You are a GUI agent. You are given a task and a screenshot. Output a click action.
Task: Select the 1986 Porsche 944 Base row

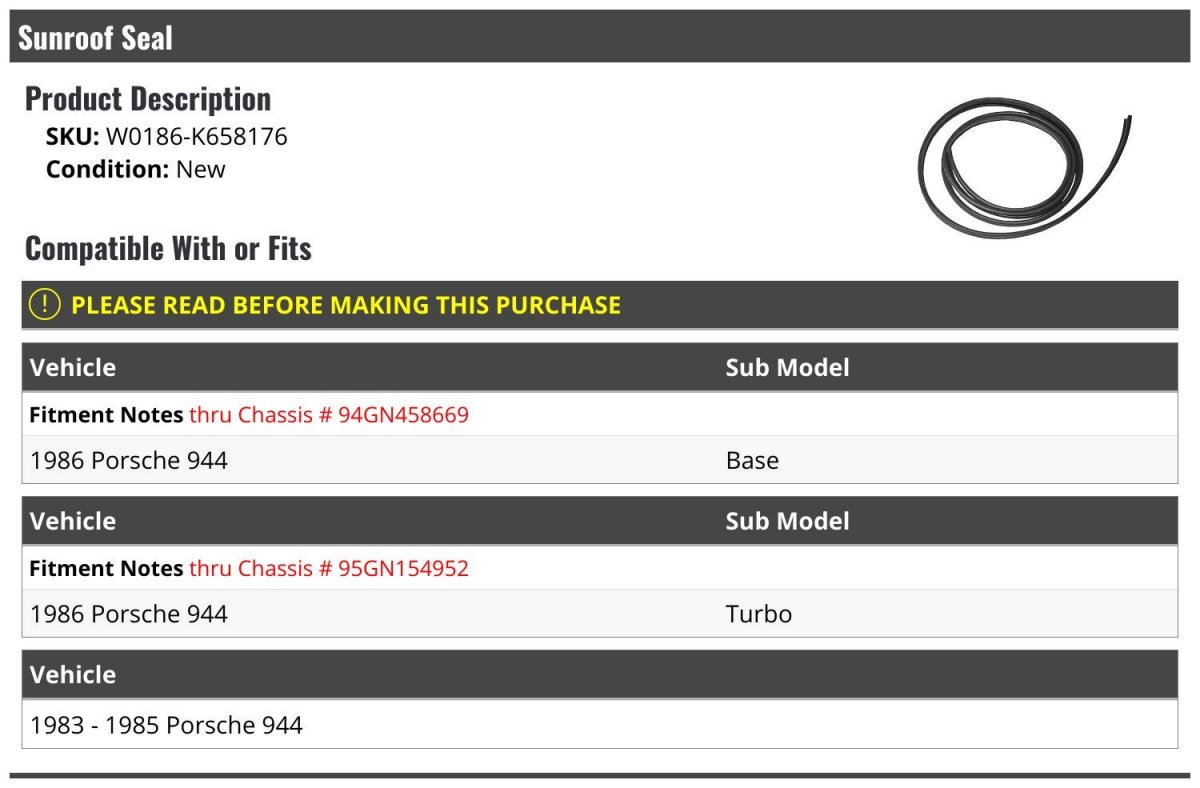pos(600,460)
